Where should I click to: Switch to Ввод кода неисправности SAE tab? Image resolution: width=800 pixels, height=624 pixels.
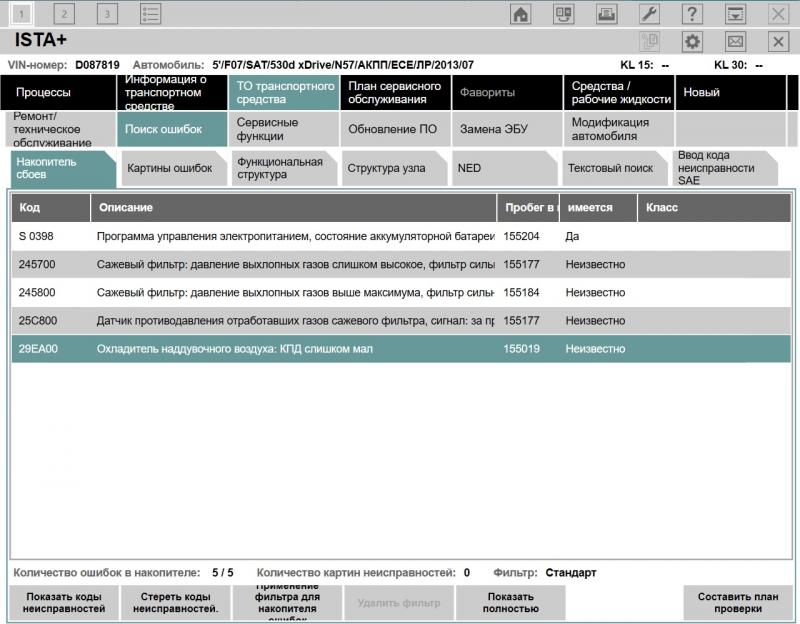725,168
